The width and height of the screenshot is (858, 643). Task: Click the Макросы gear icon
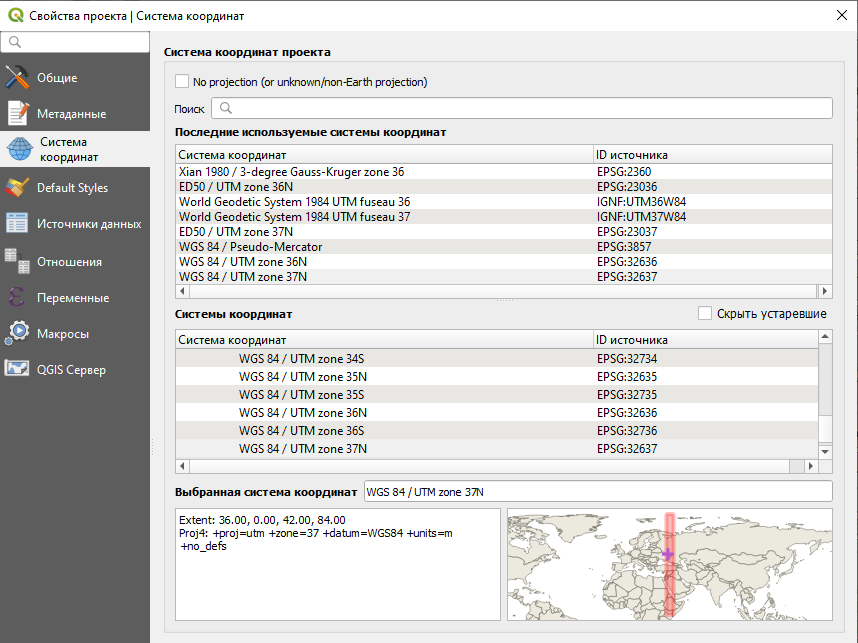tap(17, 333)
